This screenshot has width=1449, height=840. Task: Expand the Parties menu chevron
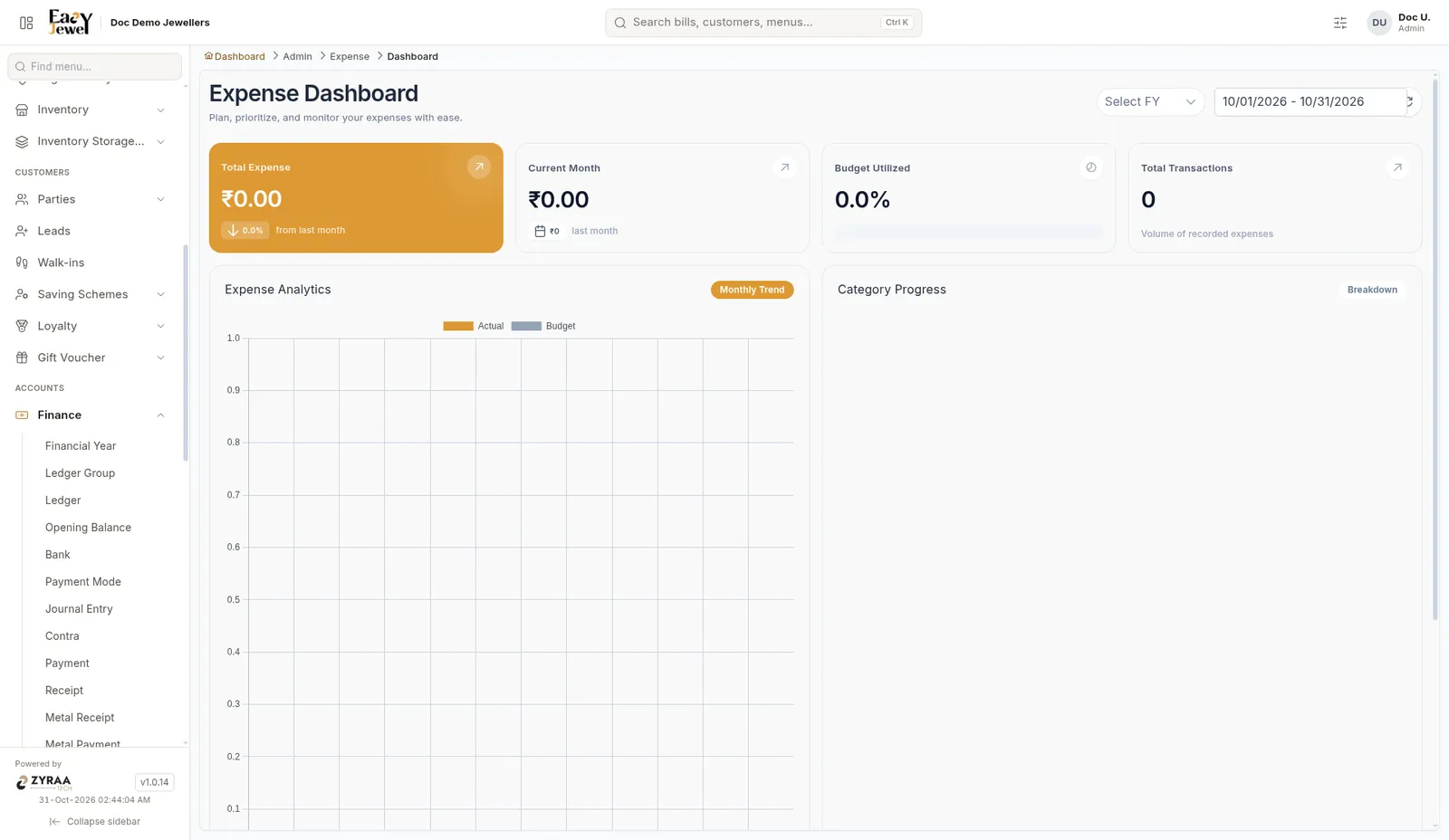click(160, 200)
